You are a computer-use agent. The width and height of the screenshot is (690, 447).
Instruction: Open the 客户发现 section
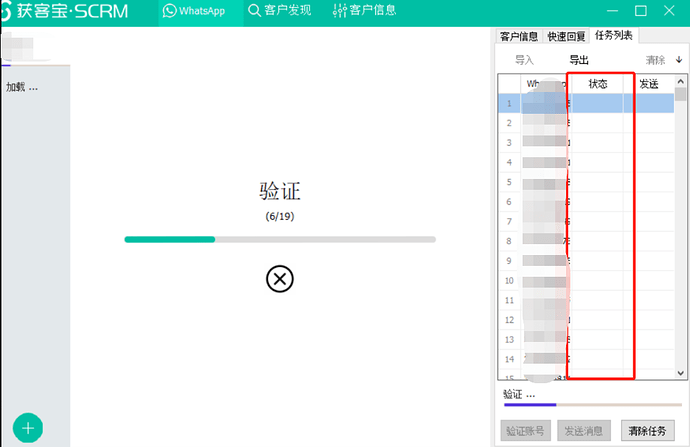(280, 11)
